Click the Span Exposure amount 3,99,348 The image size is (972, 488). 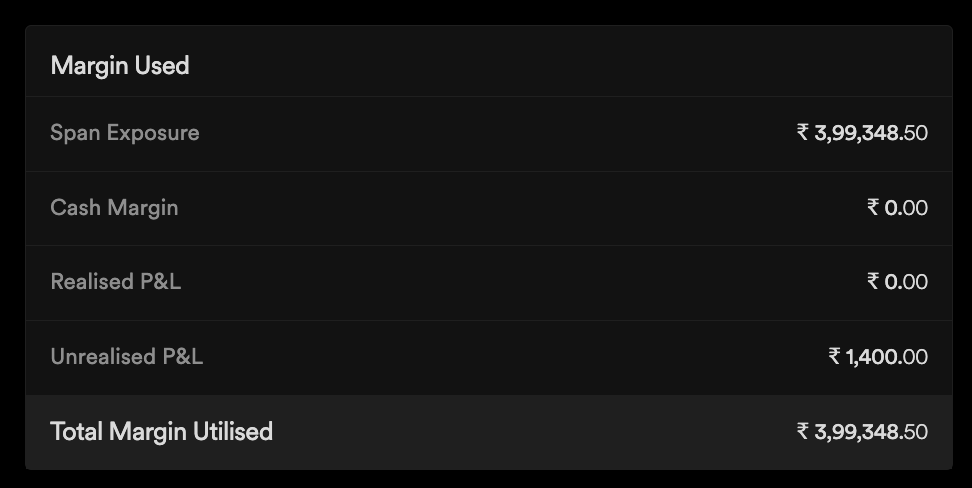(856, 133)
